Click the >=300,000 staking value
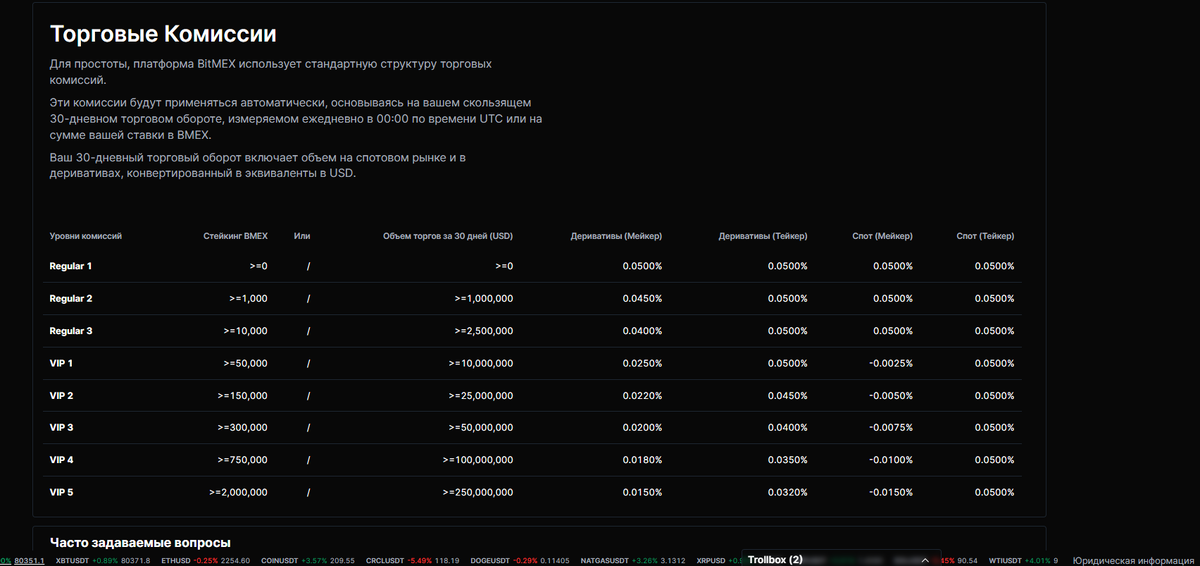This screenshot has width=1200, height=566. coord(243,427)
